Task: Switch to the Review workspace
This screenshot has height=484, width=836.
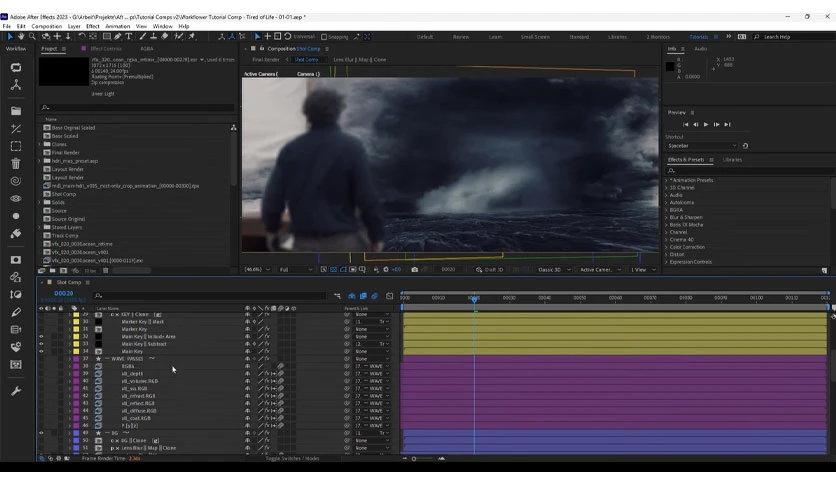Action: coord(461,37)
